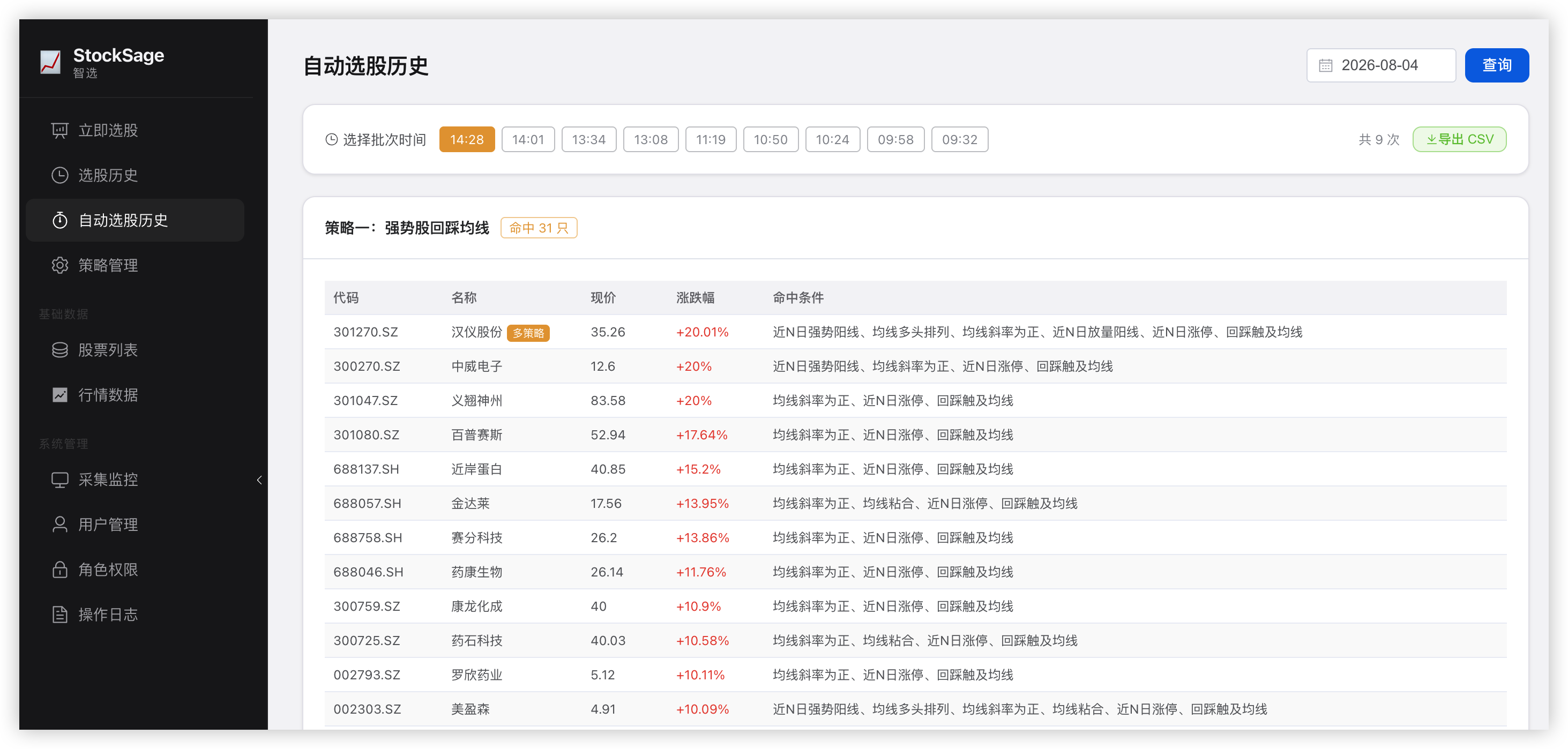Image resolution: width=1568 pixels, height=749 pixels.
Task: Select the 14:28 batch time
Action: [x=467, y=139]
